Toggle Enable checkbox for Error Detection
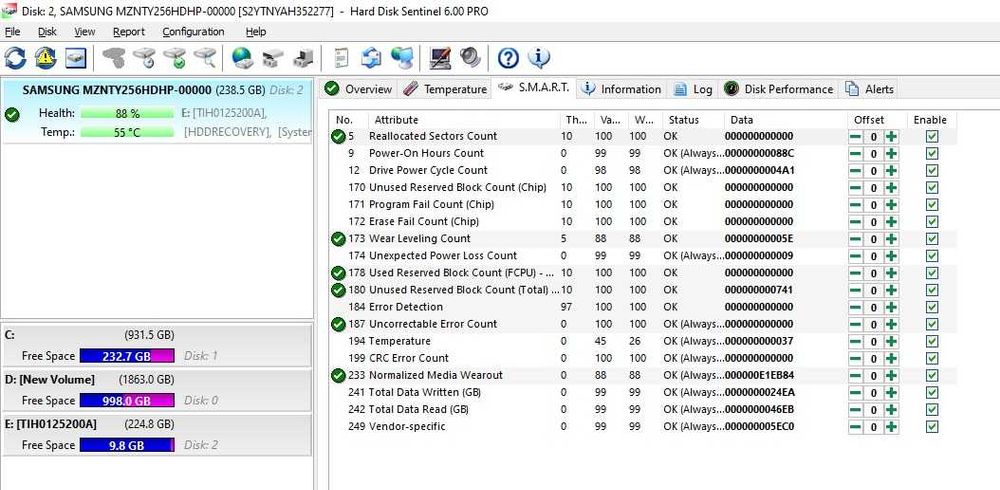This screenshot has height=490, width=1000. tap(932, 307)
